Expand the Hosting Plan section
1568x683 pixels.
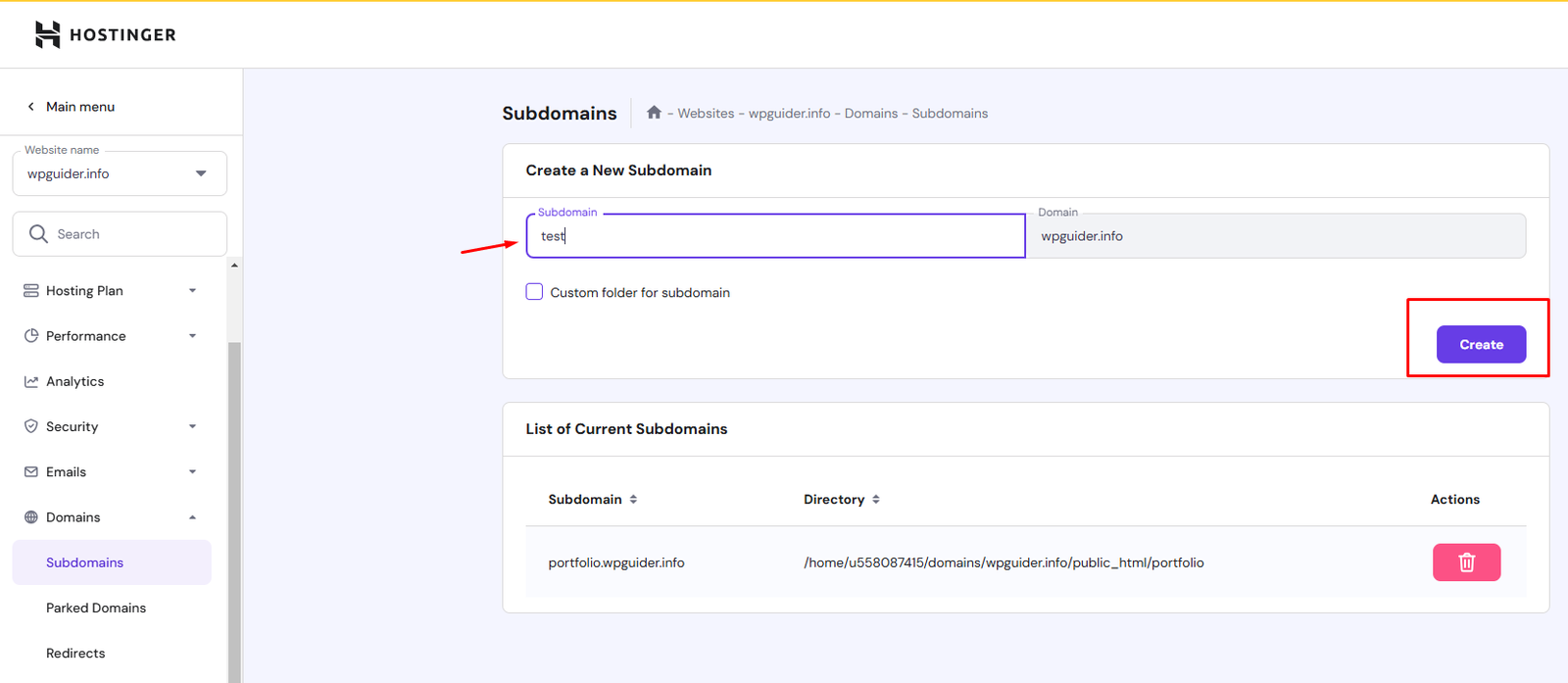(192, 291)
